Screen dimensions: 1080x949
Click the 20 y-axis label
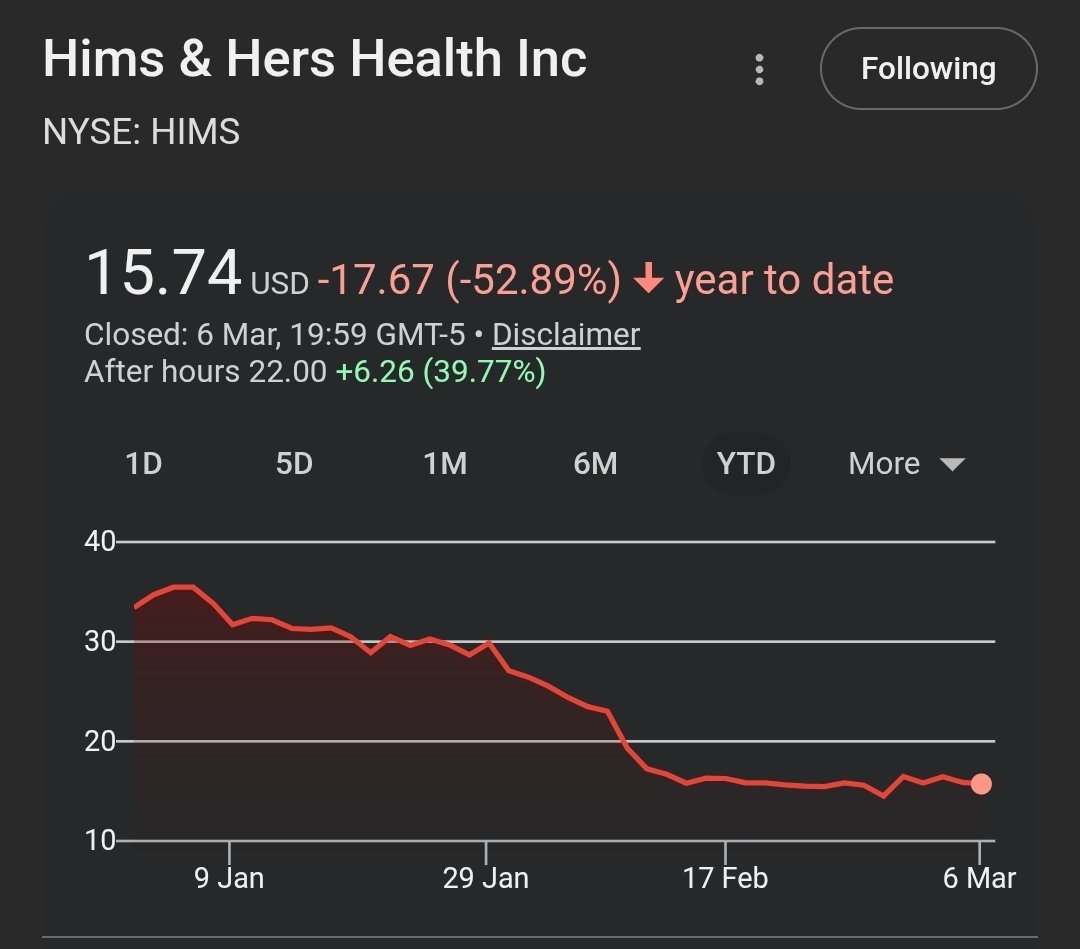[x=100, y=741]
